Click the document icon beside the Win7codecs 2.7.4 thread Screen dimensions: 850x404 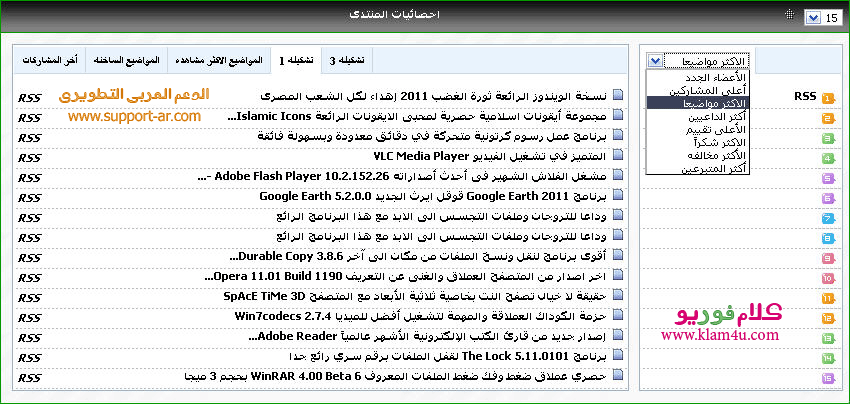click(x=617, y=316)
